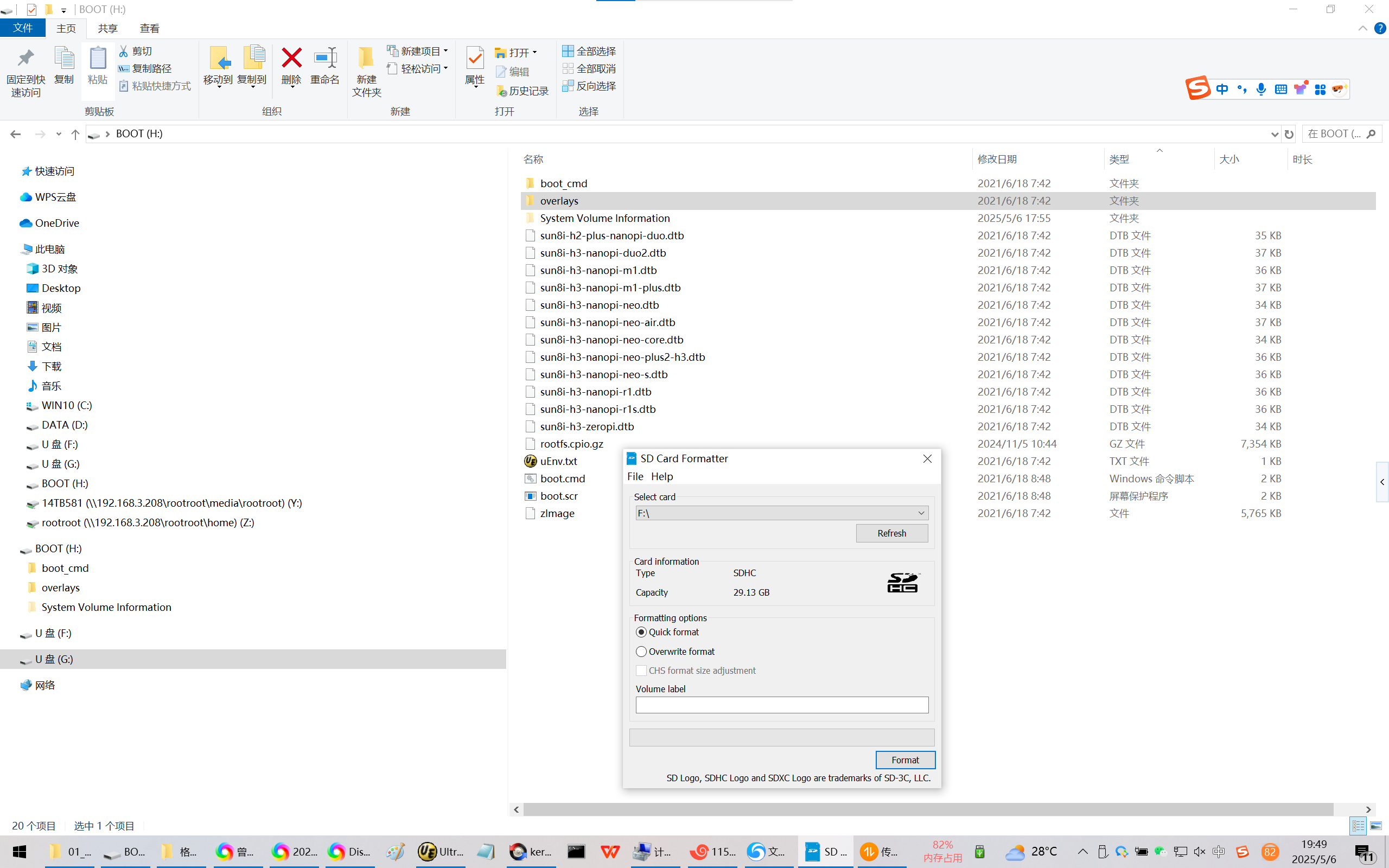
Task: Click the Sogou microphone voice input icon
Action: tap(1261, 89)
